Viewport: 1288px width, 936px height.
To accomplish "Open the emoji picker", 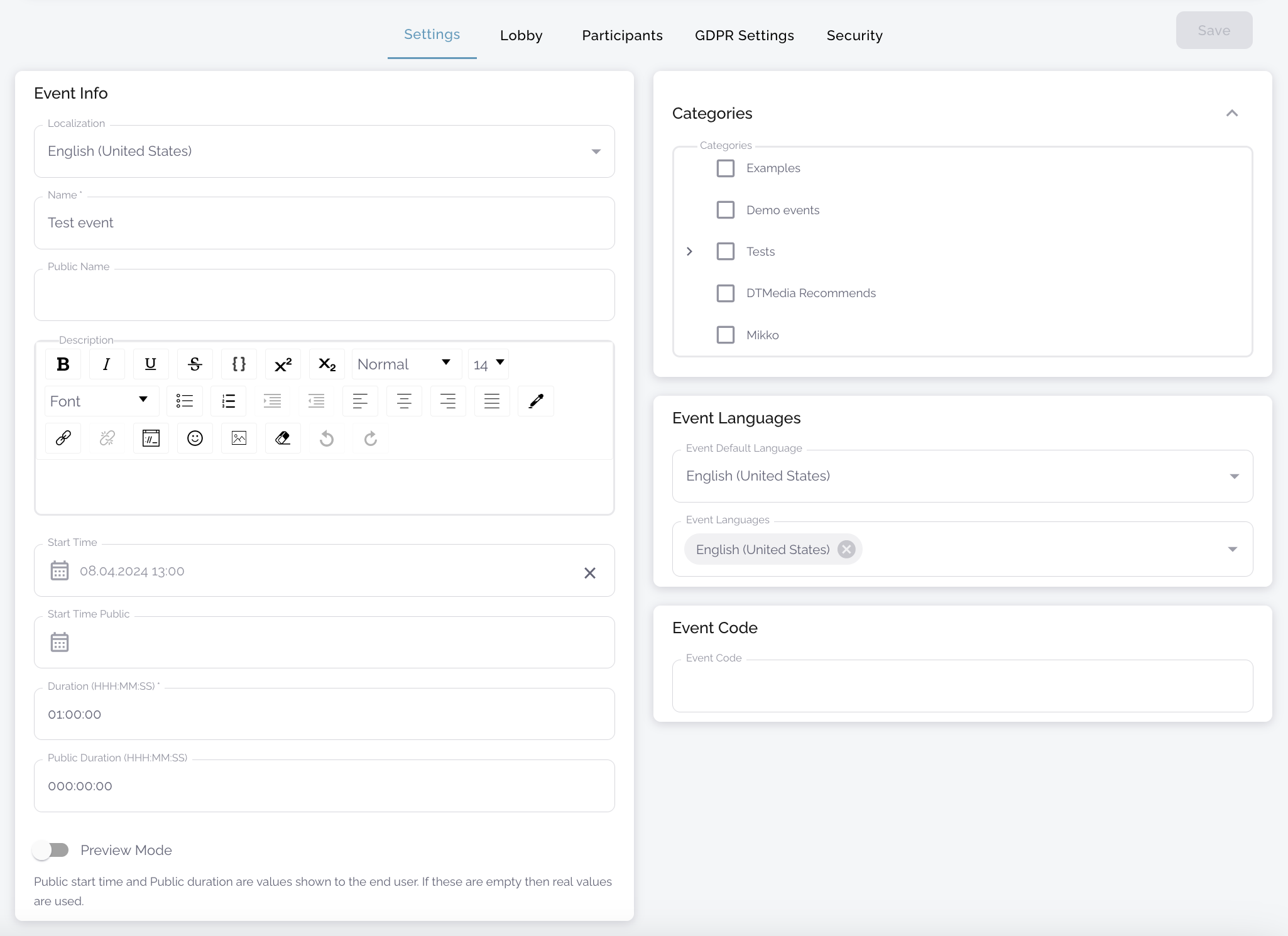I will [195, 438].
